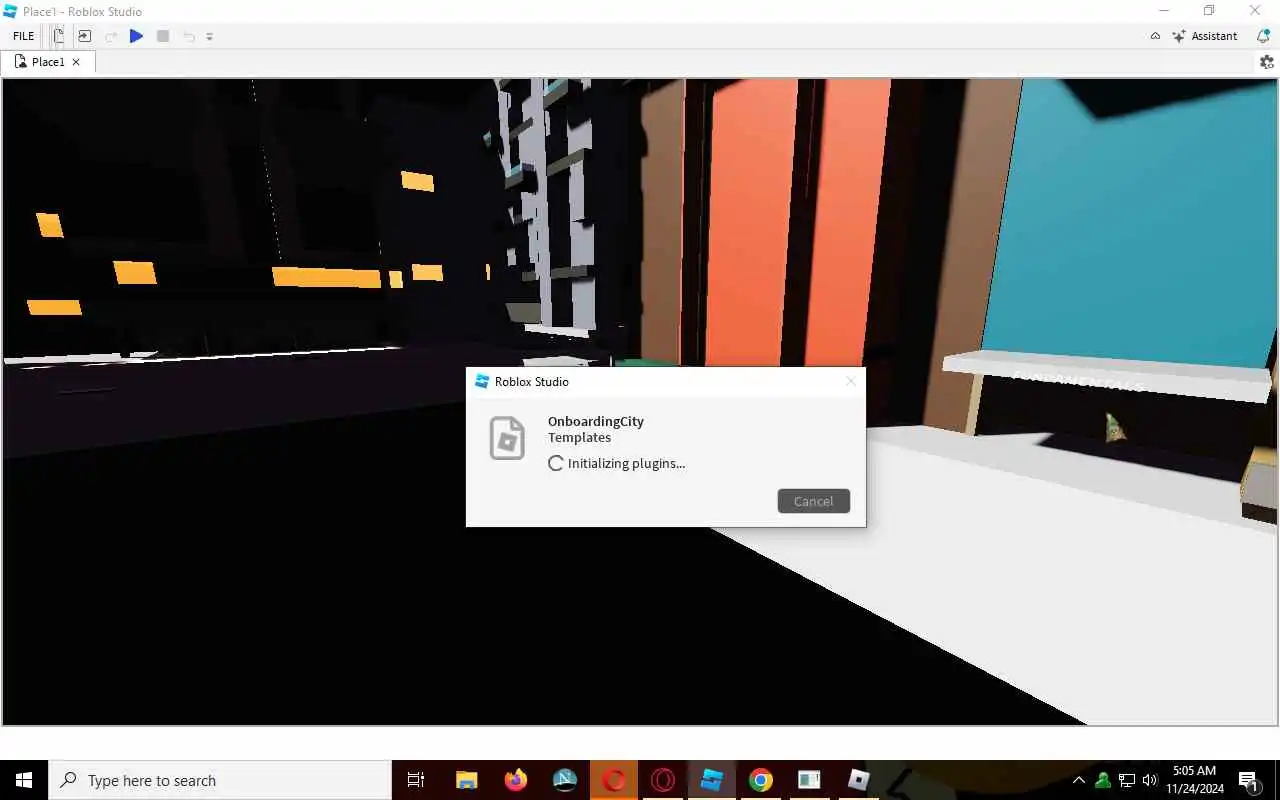This screenshot has width=1280, height=800.
Task: Show hidden system tray icons
Action: point(1078,780)
